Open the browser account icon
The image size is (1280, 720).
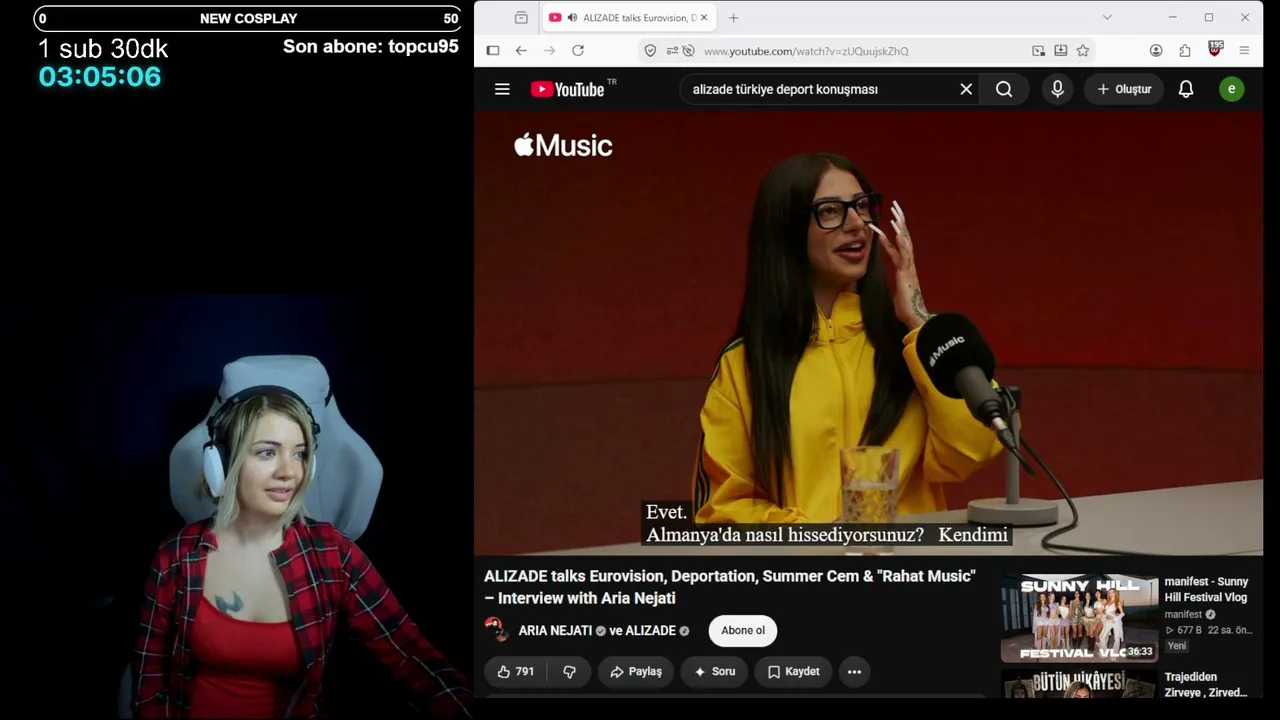tap(1156, 51)
